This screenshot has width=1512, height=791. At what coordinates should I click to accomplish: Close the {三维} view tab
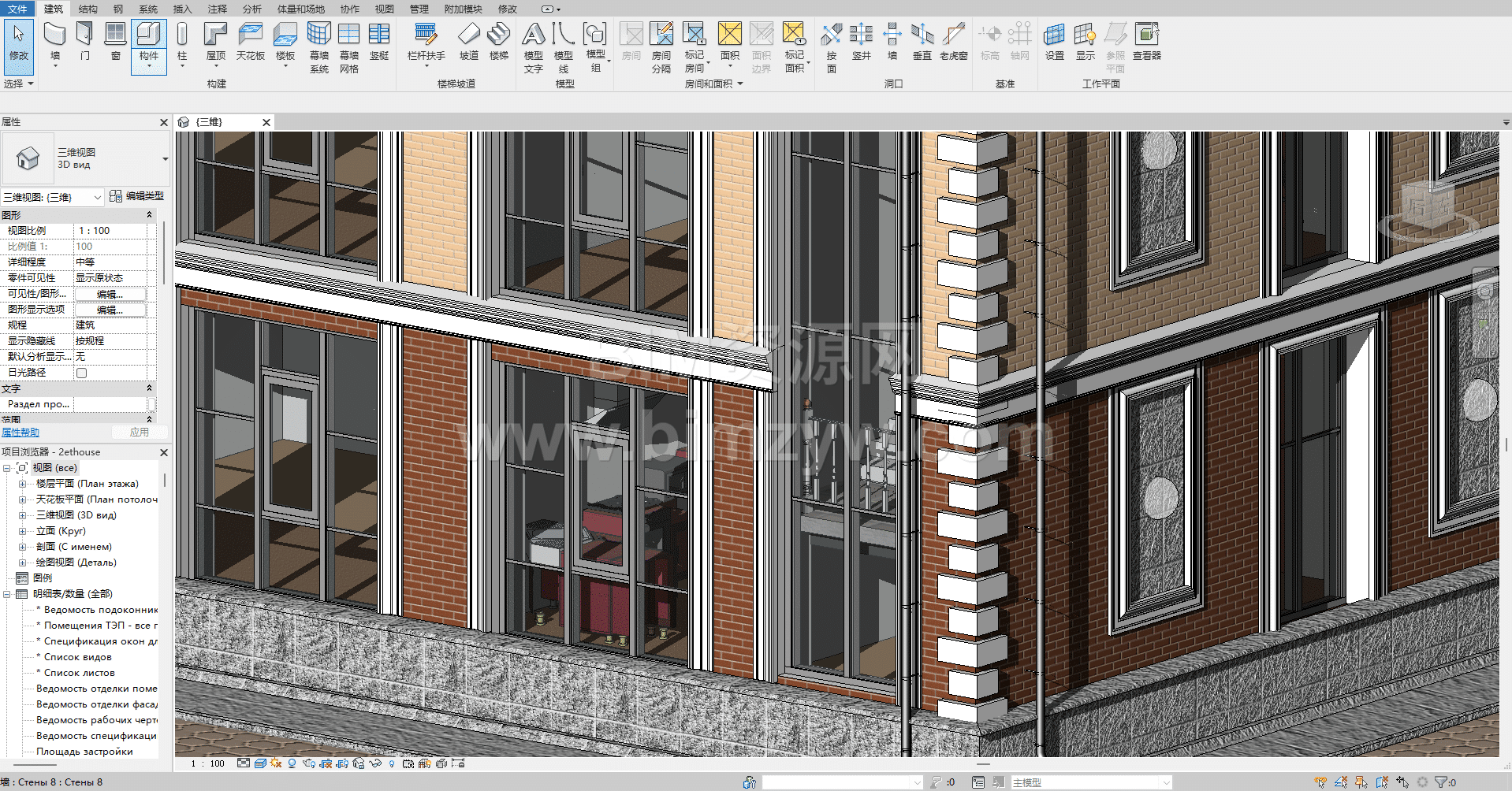266,122
